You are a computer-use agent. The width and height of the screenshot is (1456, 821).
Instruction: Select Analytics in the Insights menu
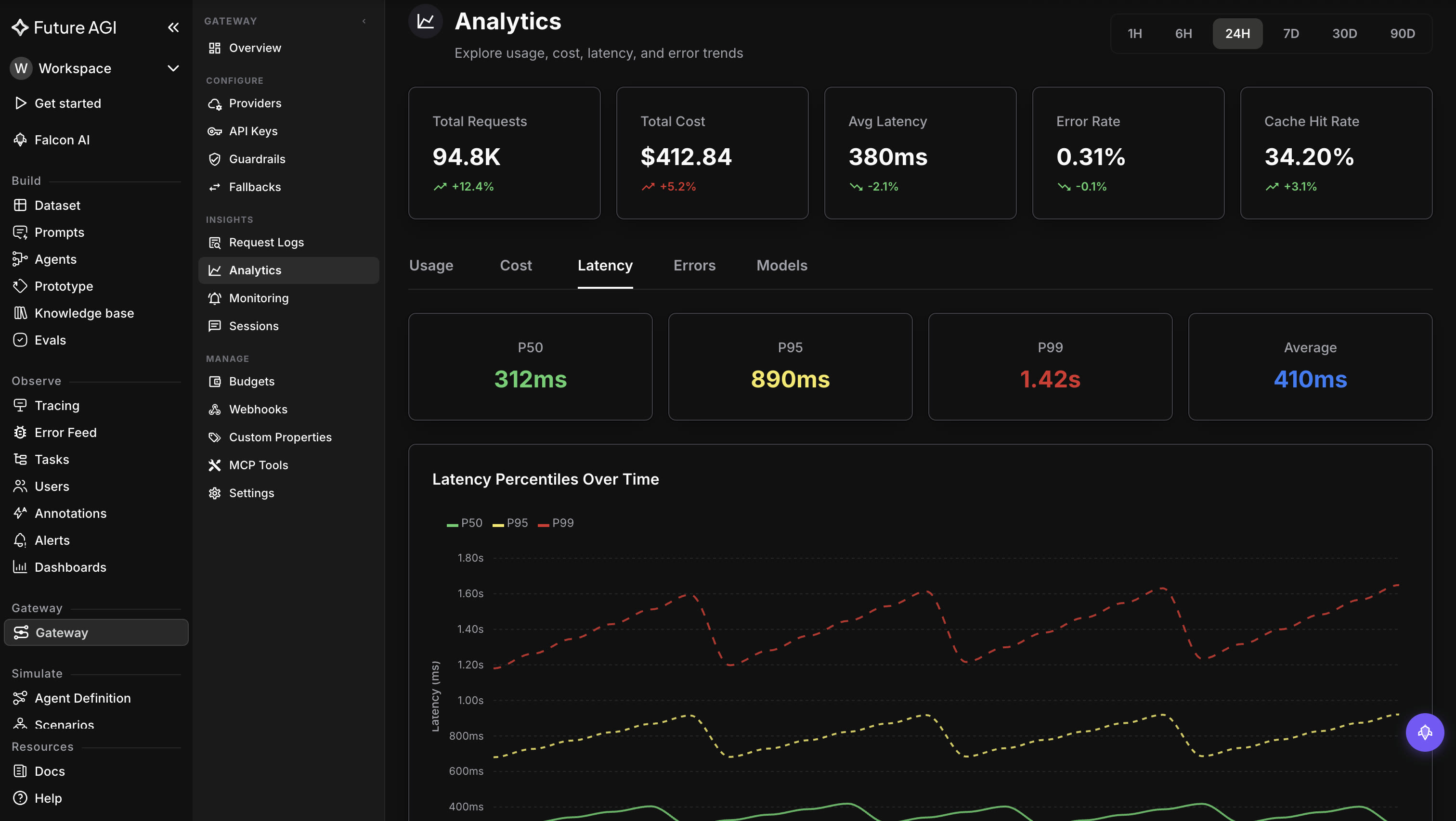(x=288, y=270)
